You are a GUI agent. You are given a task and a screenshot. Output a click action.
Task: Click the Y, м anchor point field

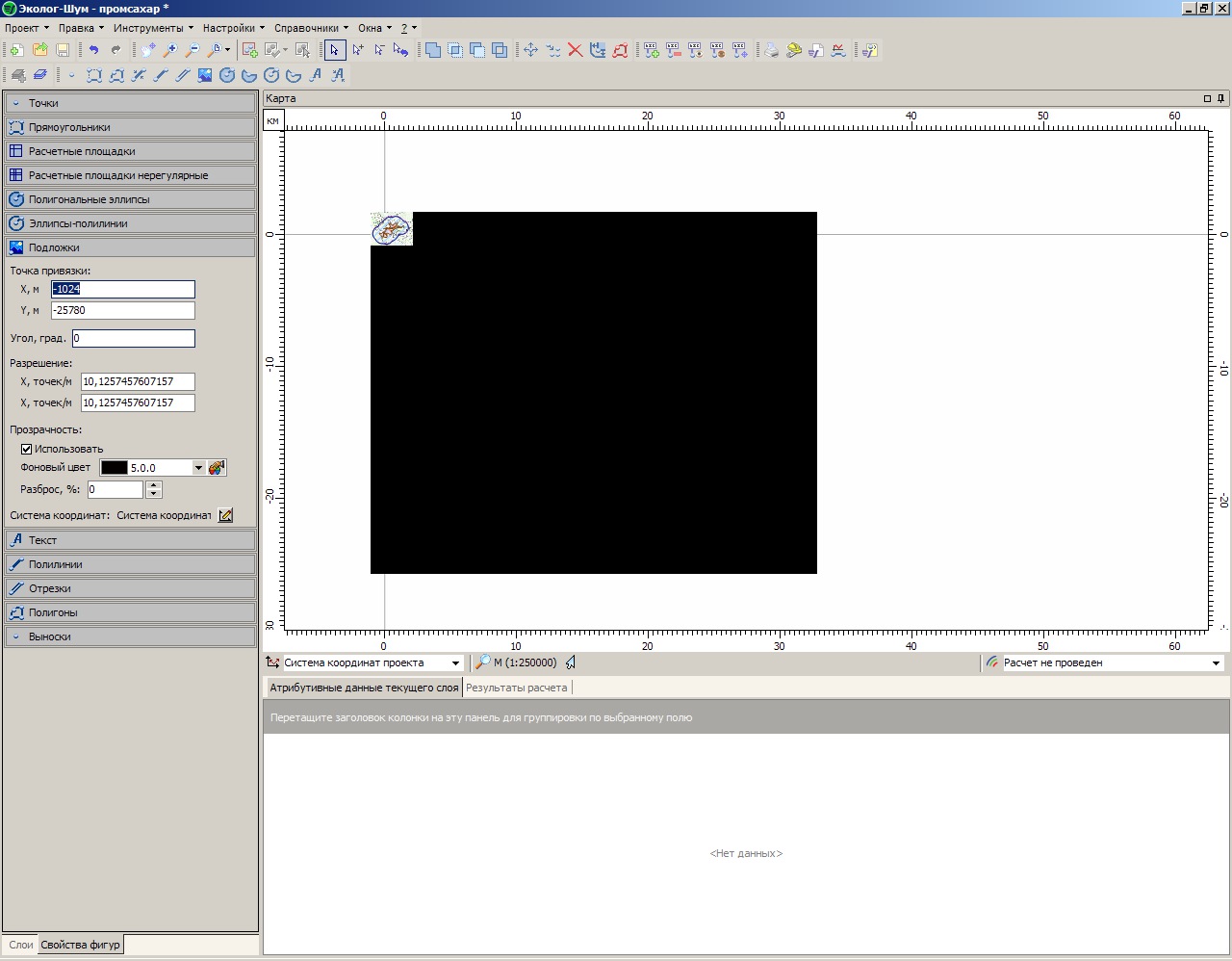tap(122, 311)
